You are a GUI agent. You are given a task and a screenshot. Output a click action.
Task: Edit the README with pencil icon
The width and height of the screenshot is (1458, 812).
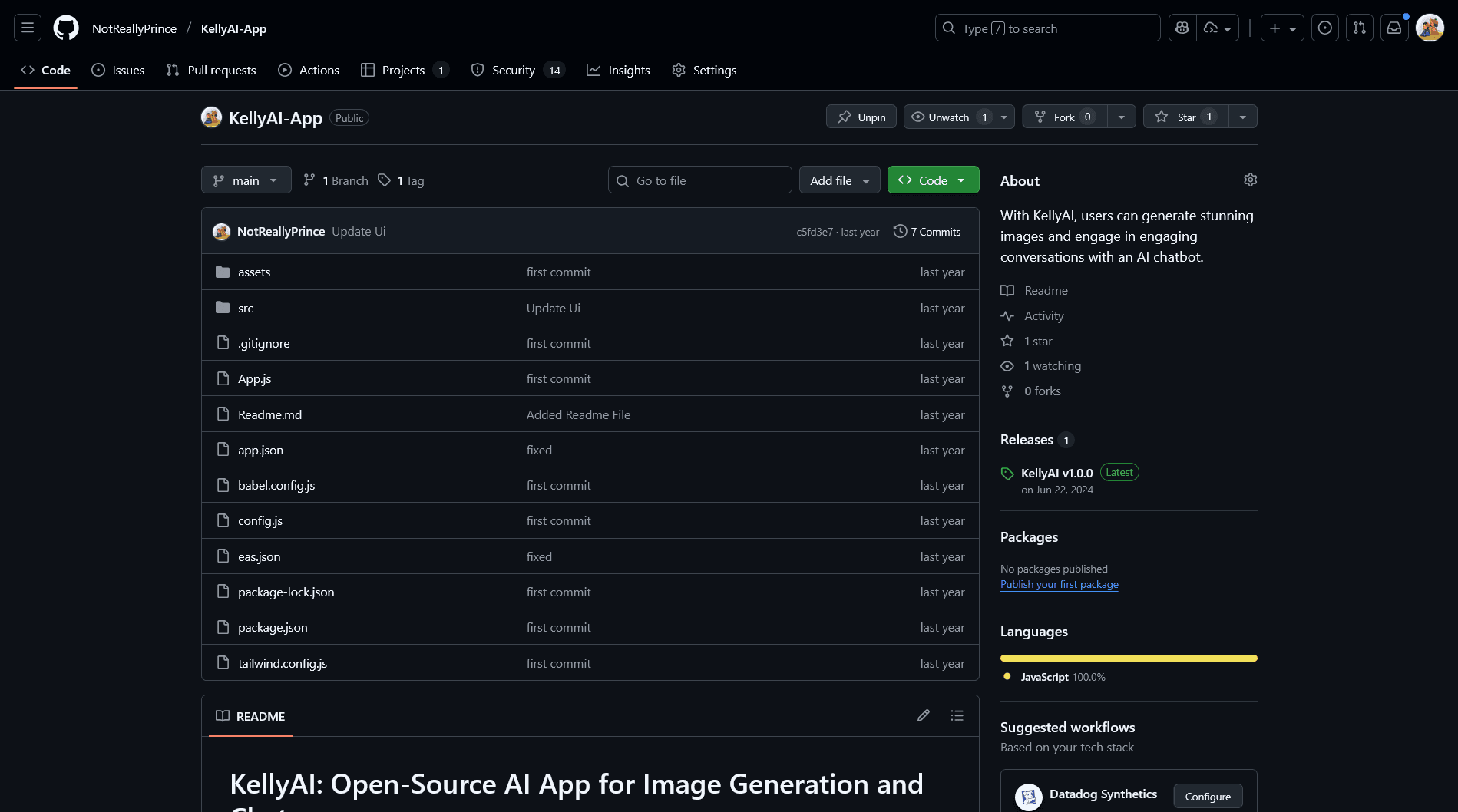[923, 715]
